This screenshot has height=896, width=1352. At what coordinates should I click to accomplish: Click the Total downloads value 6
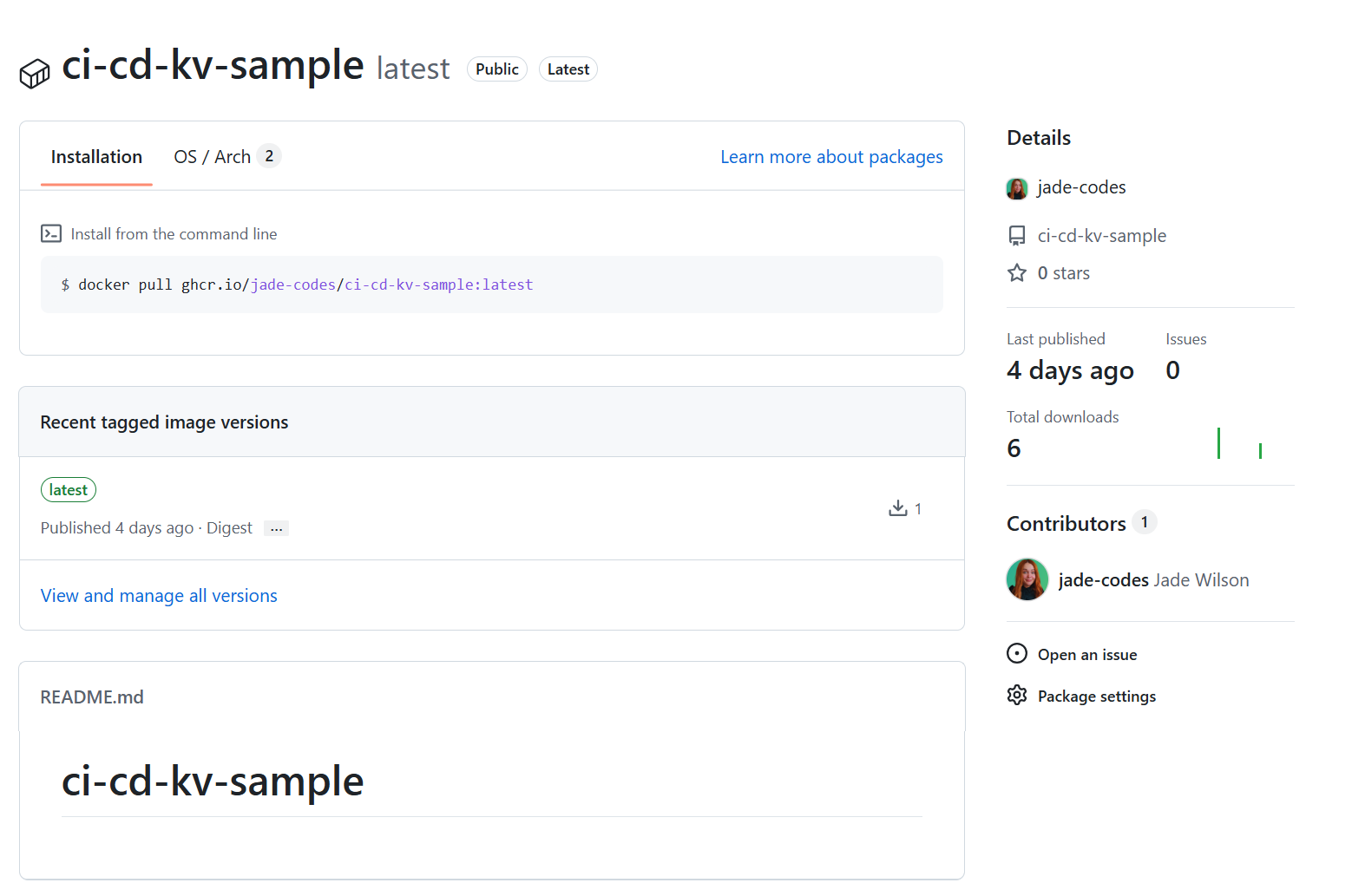tap(1014, 448)
